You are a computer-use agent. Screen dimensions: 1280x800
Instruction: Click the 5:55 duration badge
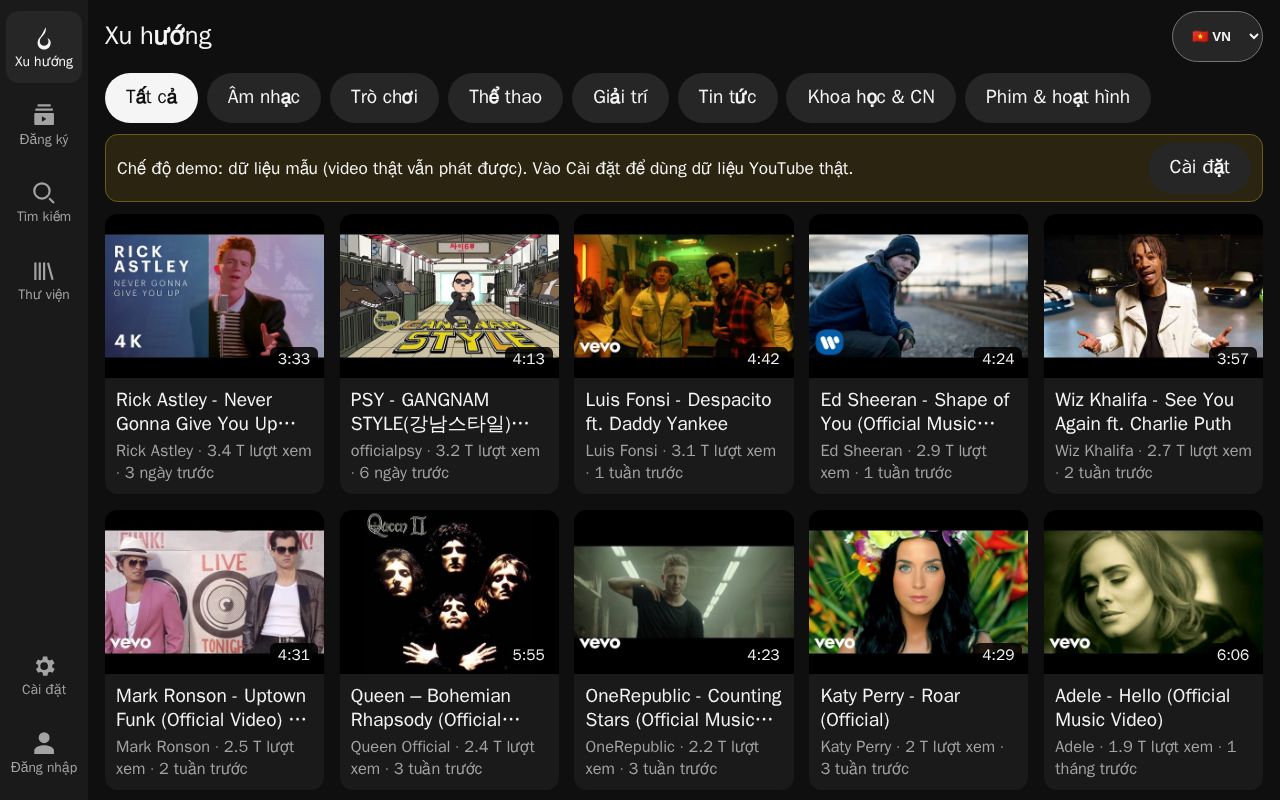(x=528, y=655)
